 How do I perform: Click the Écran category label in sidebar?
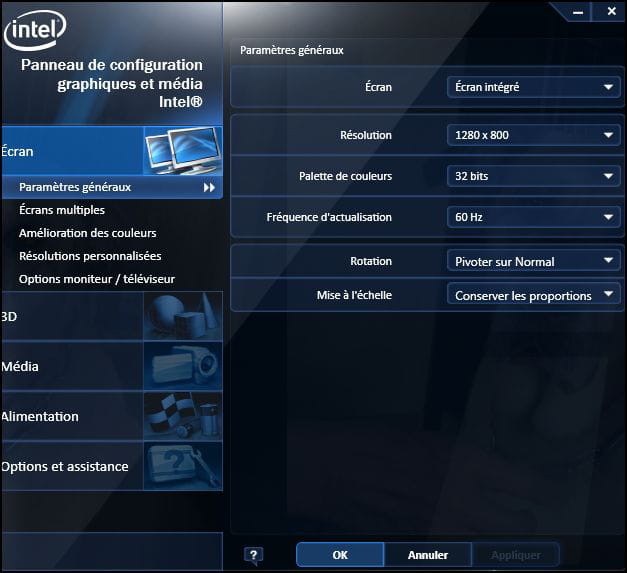(x=17, y=152)
